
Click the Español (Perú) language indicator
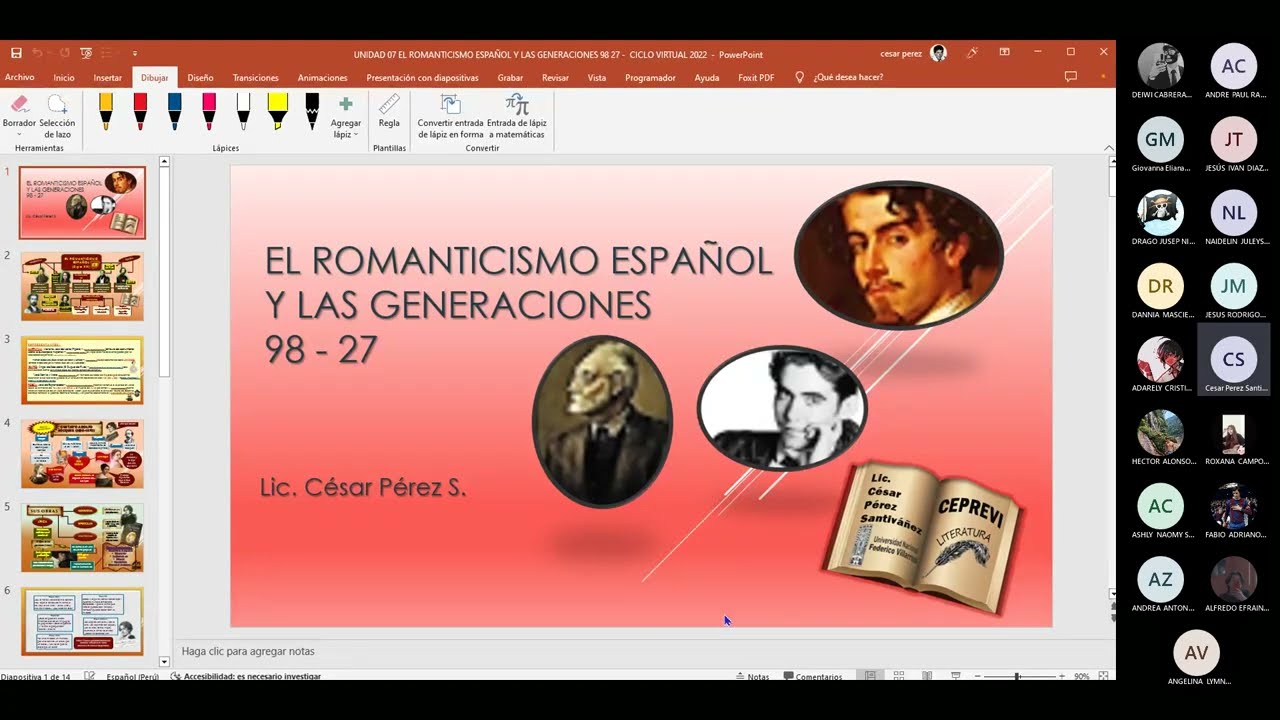coord(133,676)
